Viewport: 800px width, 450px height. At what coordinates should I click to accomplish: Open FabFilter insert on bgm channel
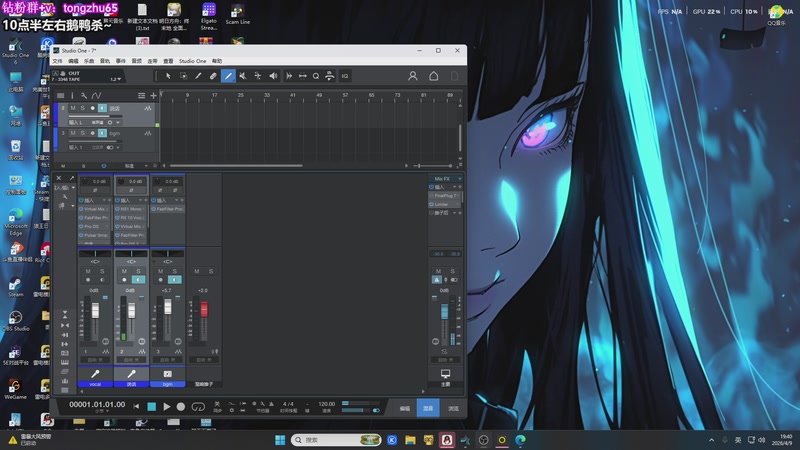pyautogui.click(x=168, y=209)
